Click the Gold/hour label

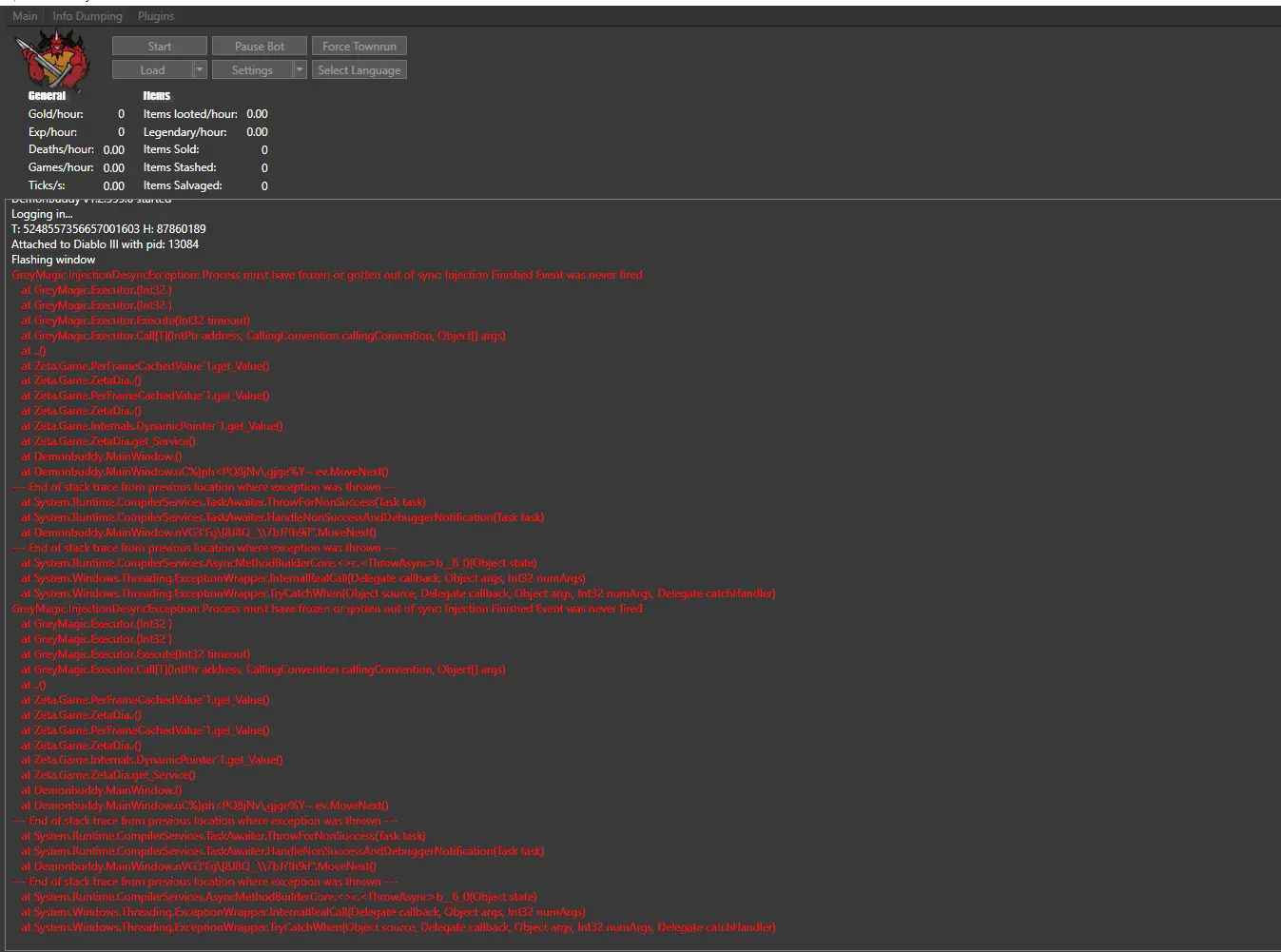tap(56, 114)
